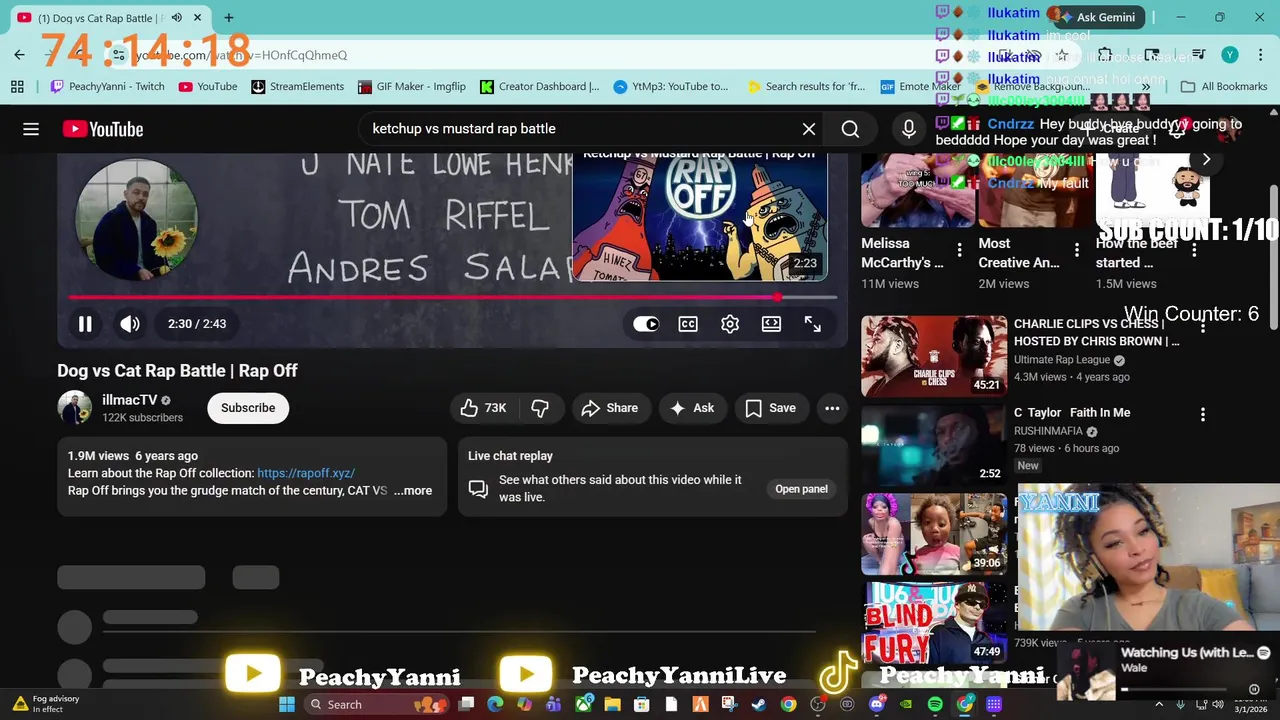The width and height of the screenshot is (1280, 720).
Task: Save the video to a playlist
Action: pos(770,408)
